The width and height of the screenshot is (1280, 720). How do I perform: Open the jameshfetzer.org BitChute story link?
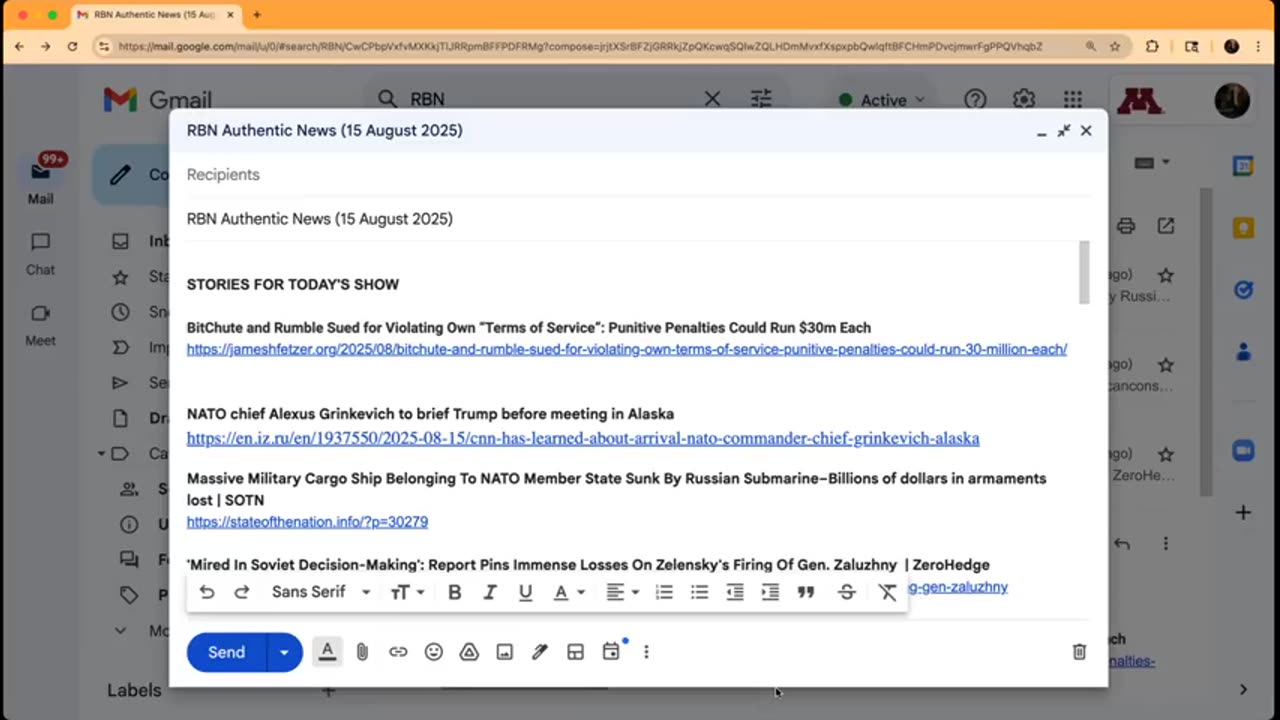point(627,349)
